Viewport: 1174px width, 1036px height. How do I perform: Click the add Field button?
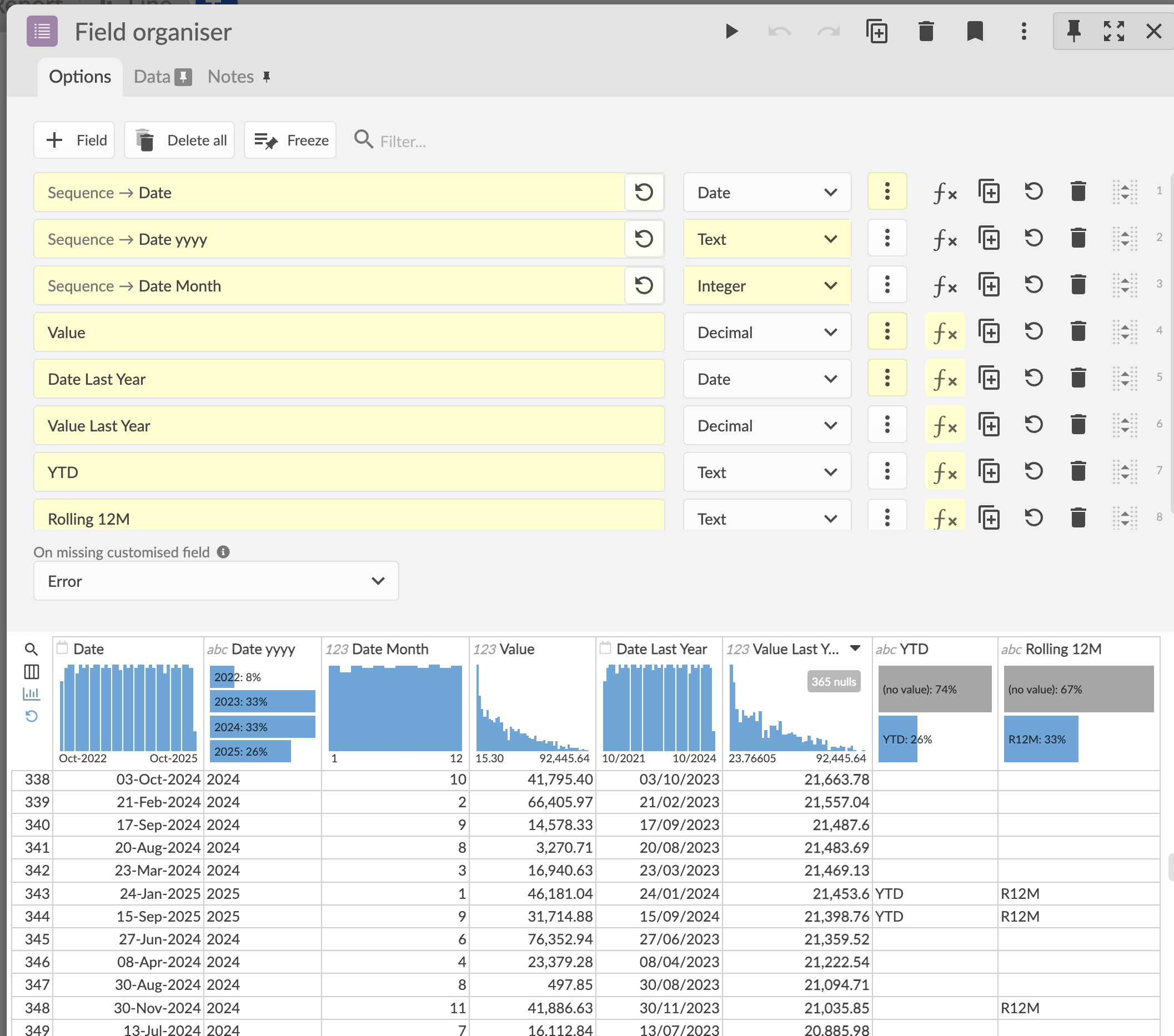(74, 140)
